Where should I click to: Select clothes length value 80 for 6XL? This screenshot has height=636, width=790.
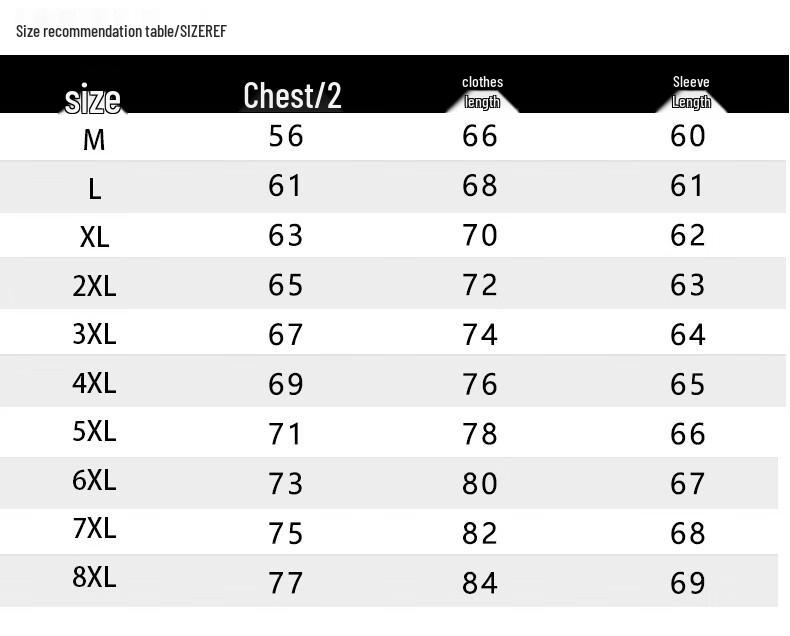click(x=480, y=483)
